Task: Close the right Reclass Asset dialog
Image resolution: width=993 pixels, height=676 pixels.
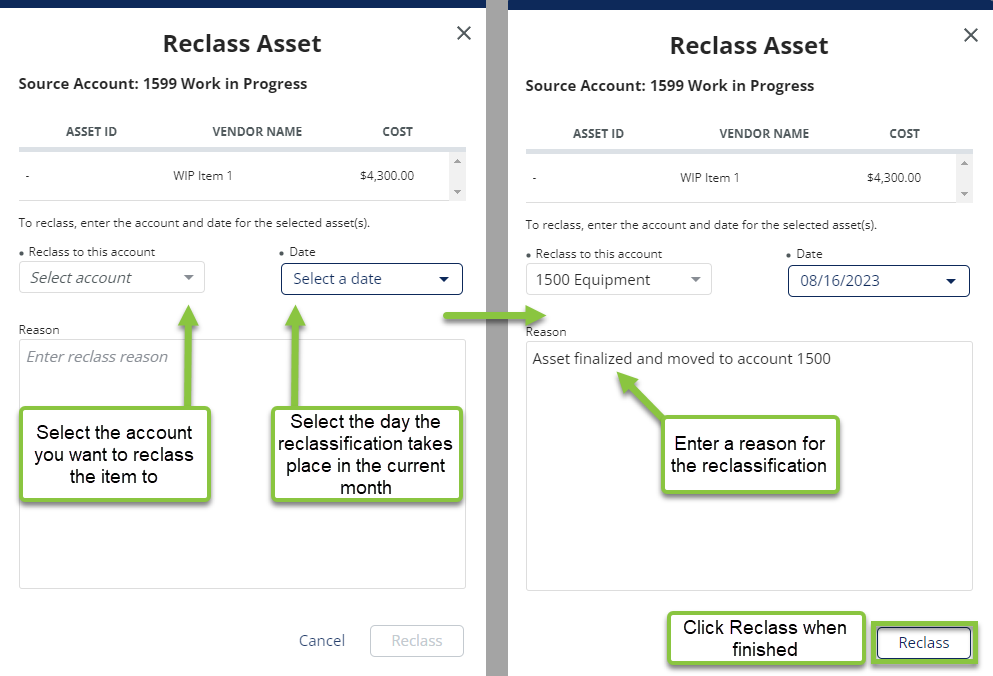Action: point(971,35)
